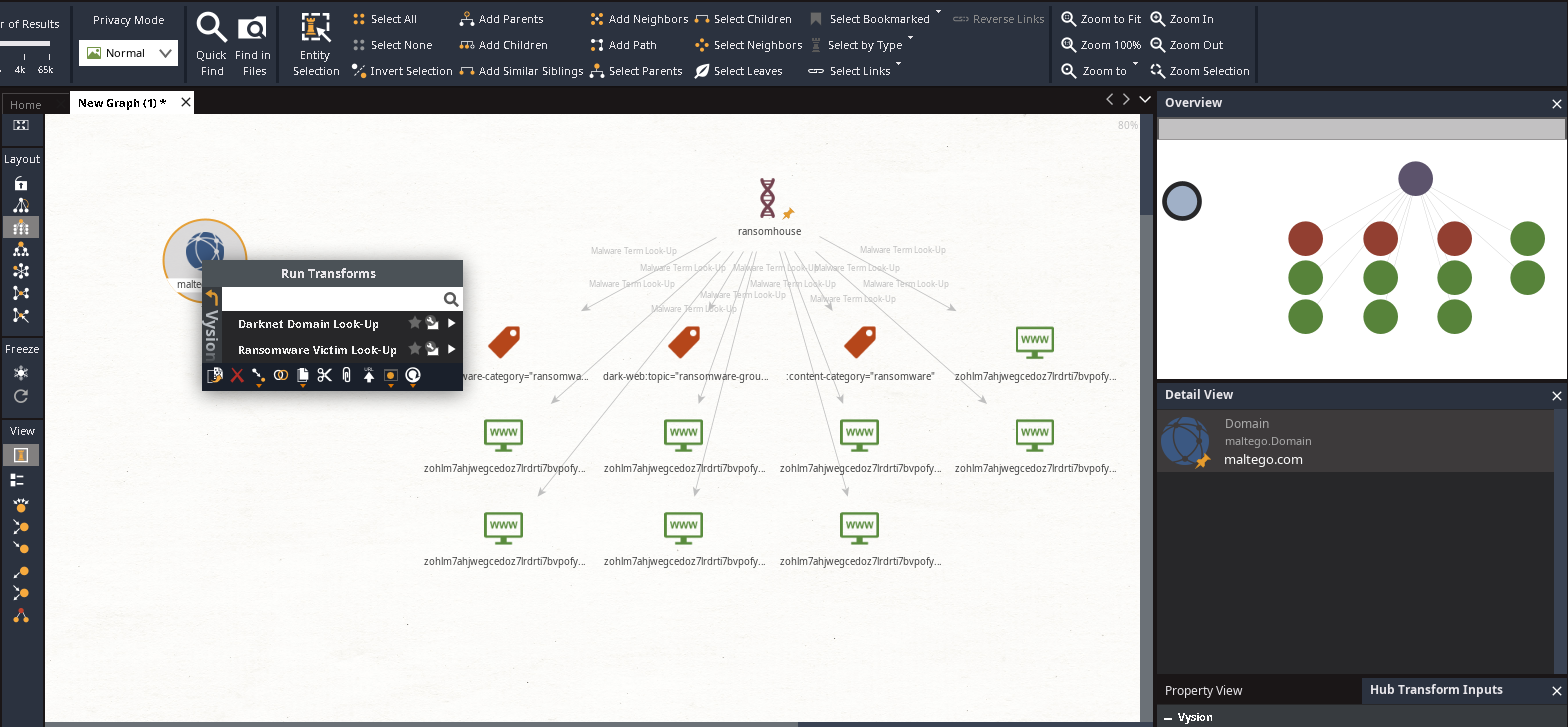Click the paperclip attachment icon in popup
This screenshot has height=727, width=1568.
(346, 376)
